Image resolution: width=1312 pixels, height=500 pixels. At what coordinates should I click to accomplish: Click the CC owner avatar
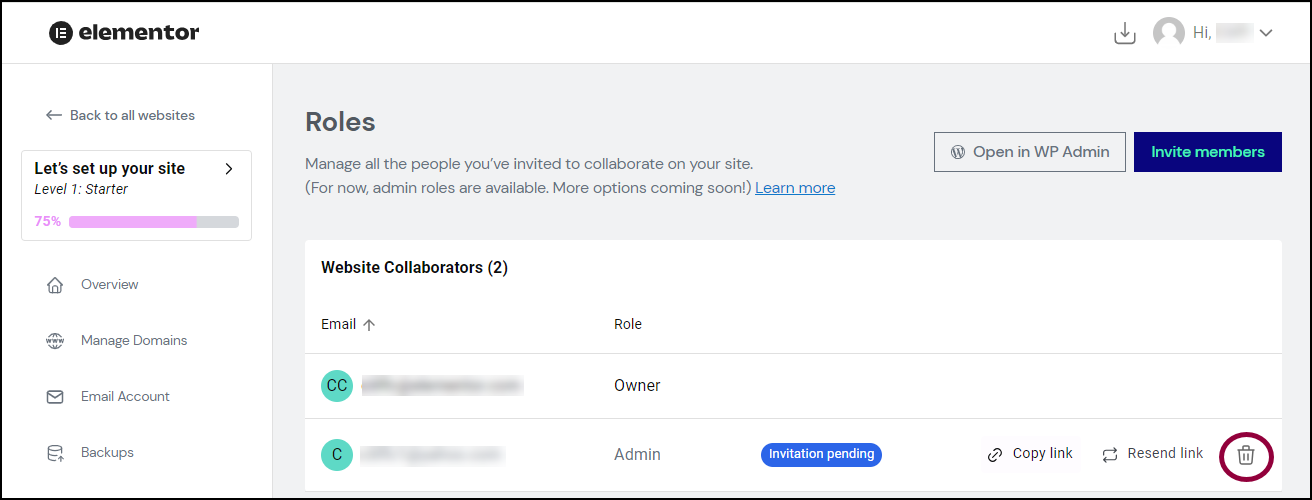337,386
